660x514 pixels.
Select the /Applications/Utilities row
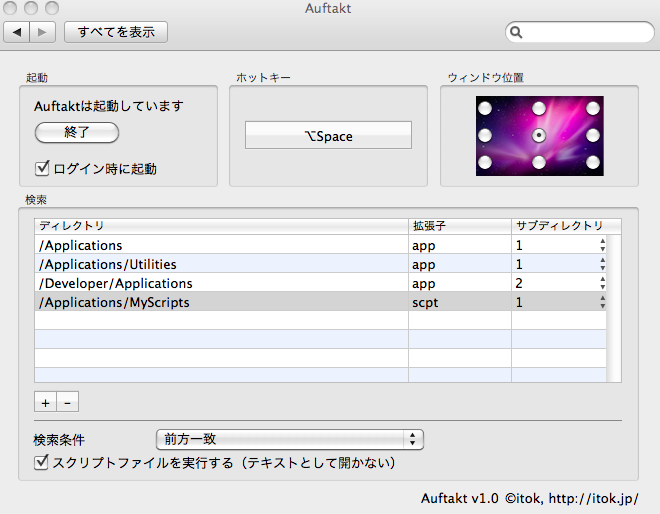[x=320, y=264]
